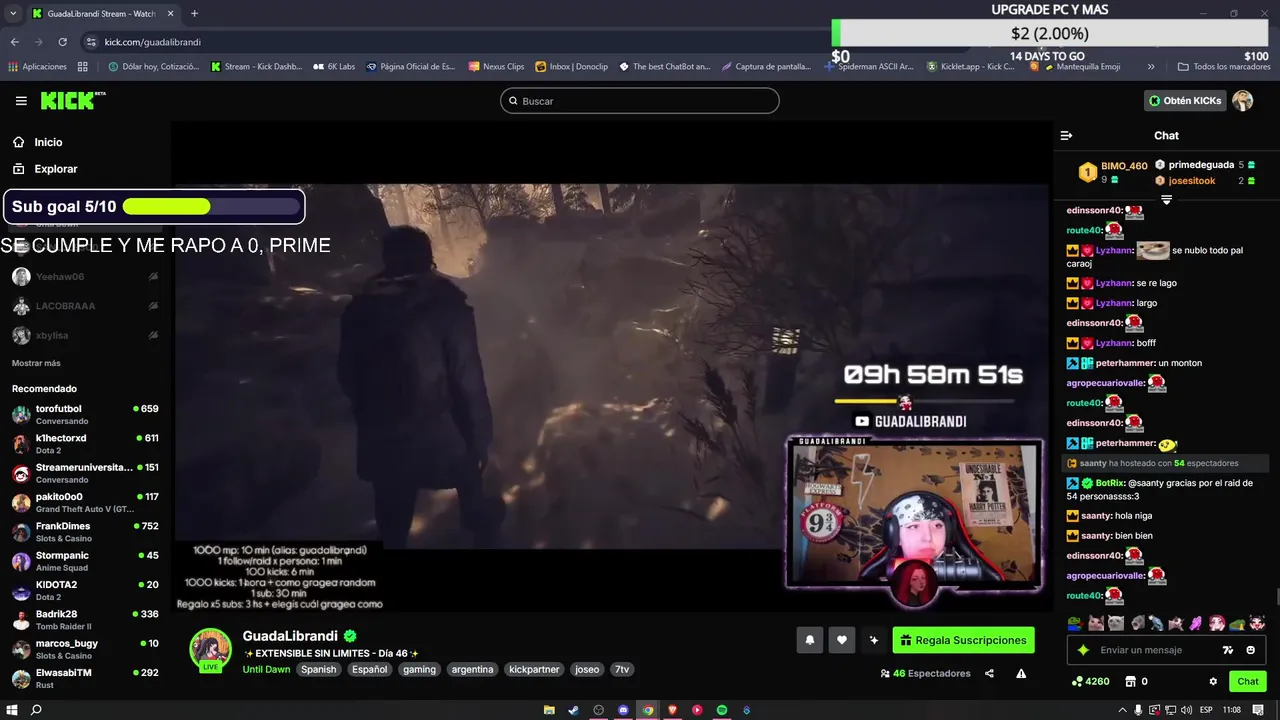The width and height of the screenshot is (1280, 720).
Task: Expand the bookmarks overflow chevron
Action: 1151,67
